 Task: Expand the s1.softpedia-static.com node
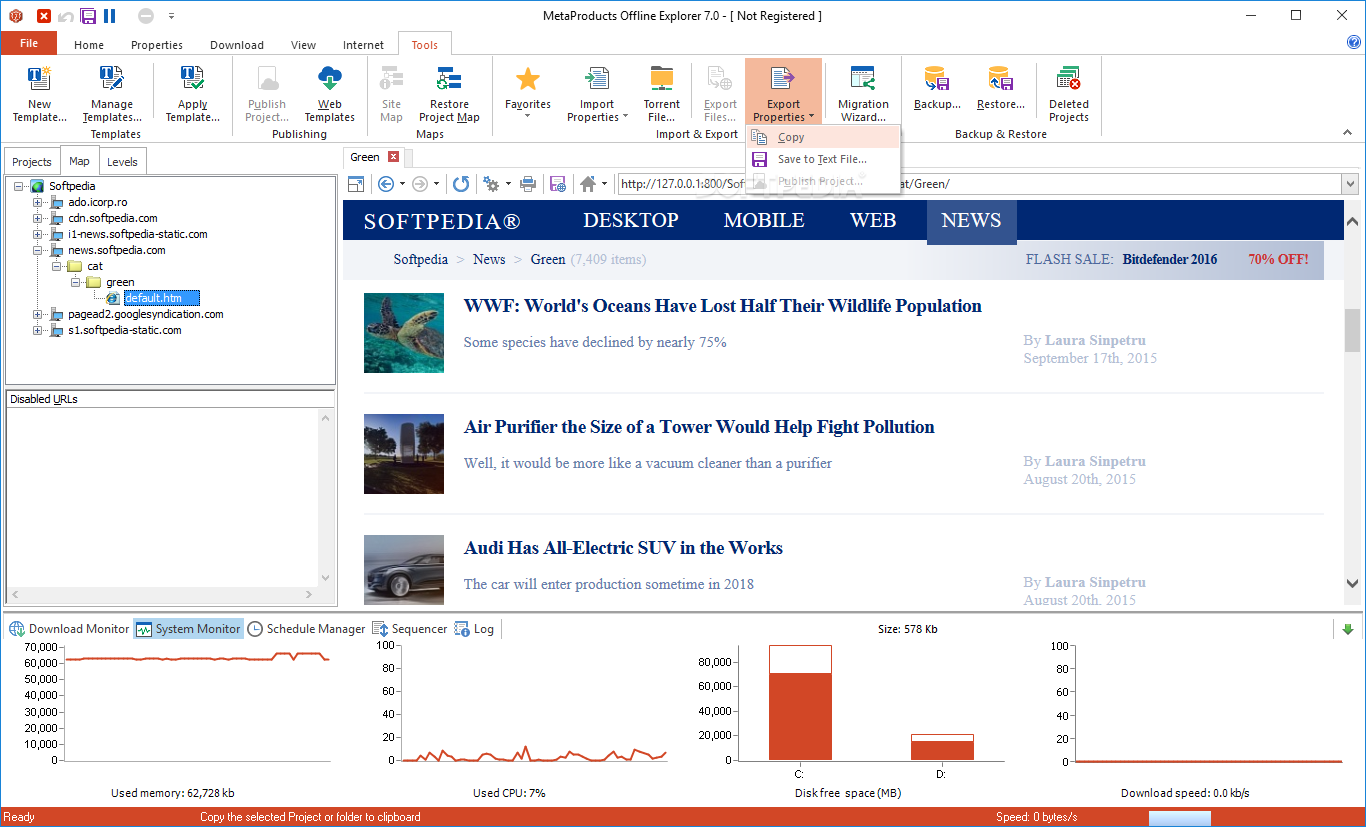(38, 330)
